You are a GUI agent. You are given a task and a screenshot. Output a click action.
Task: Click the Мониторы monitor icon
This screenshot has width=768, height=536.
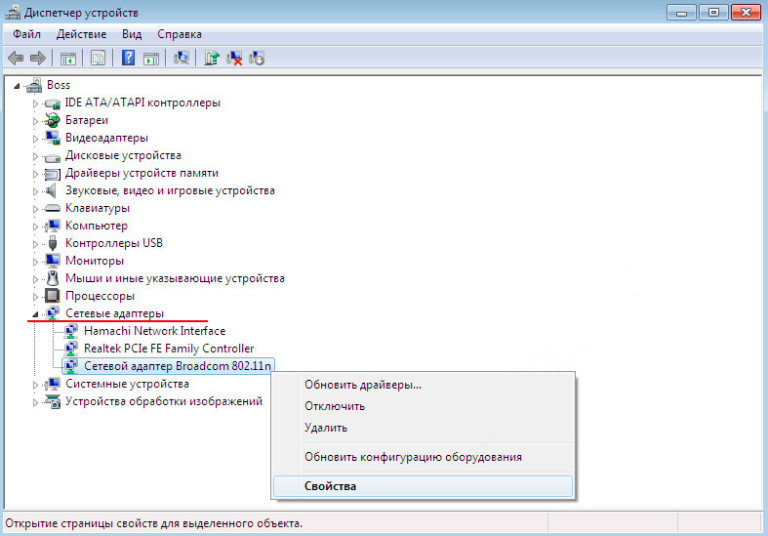(x=52, y=261)
